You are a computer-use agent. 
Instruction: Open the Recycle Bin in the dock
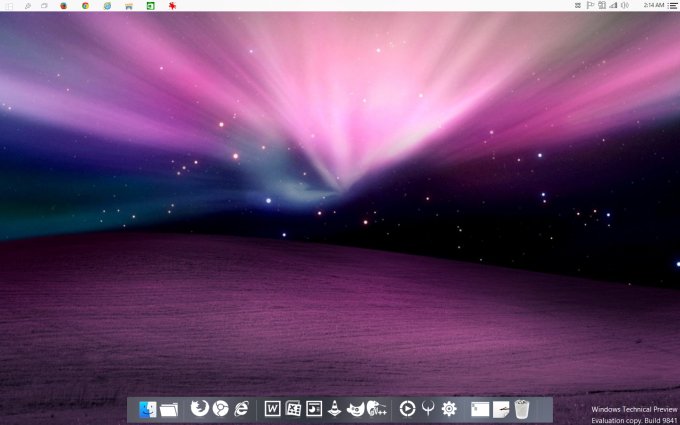[522, 409]
